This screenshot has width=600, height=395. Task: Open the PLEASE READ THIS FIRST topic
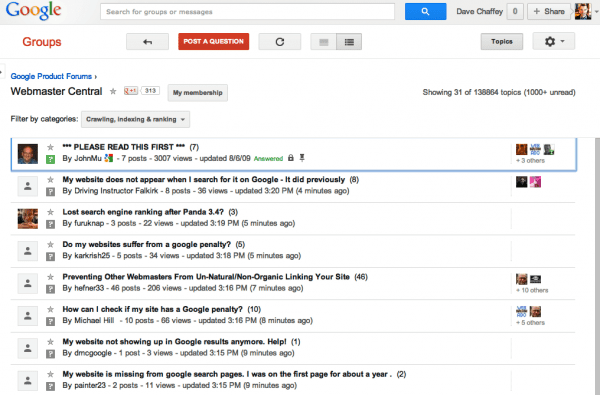pyautogui.click(x=124, y=147)
